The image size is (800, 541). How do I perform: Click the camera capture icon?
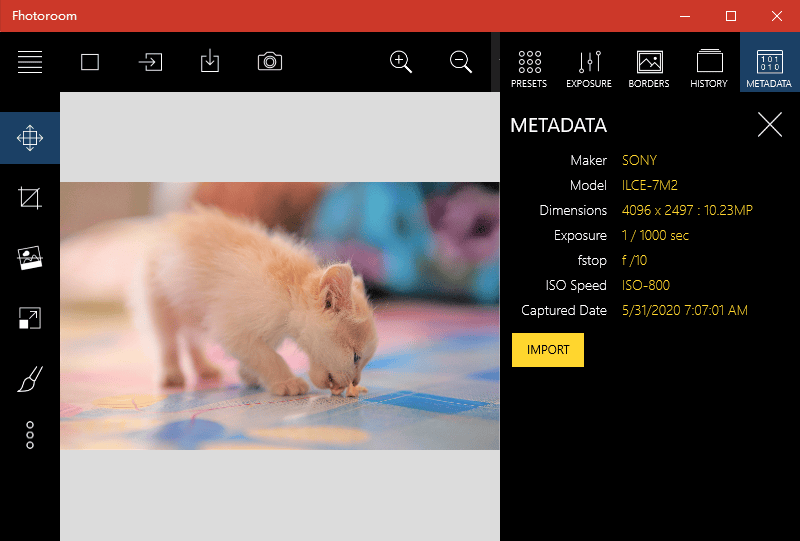(270, 62)
